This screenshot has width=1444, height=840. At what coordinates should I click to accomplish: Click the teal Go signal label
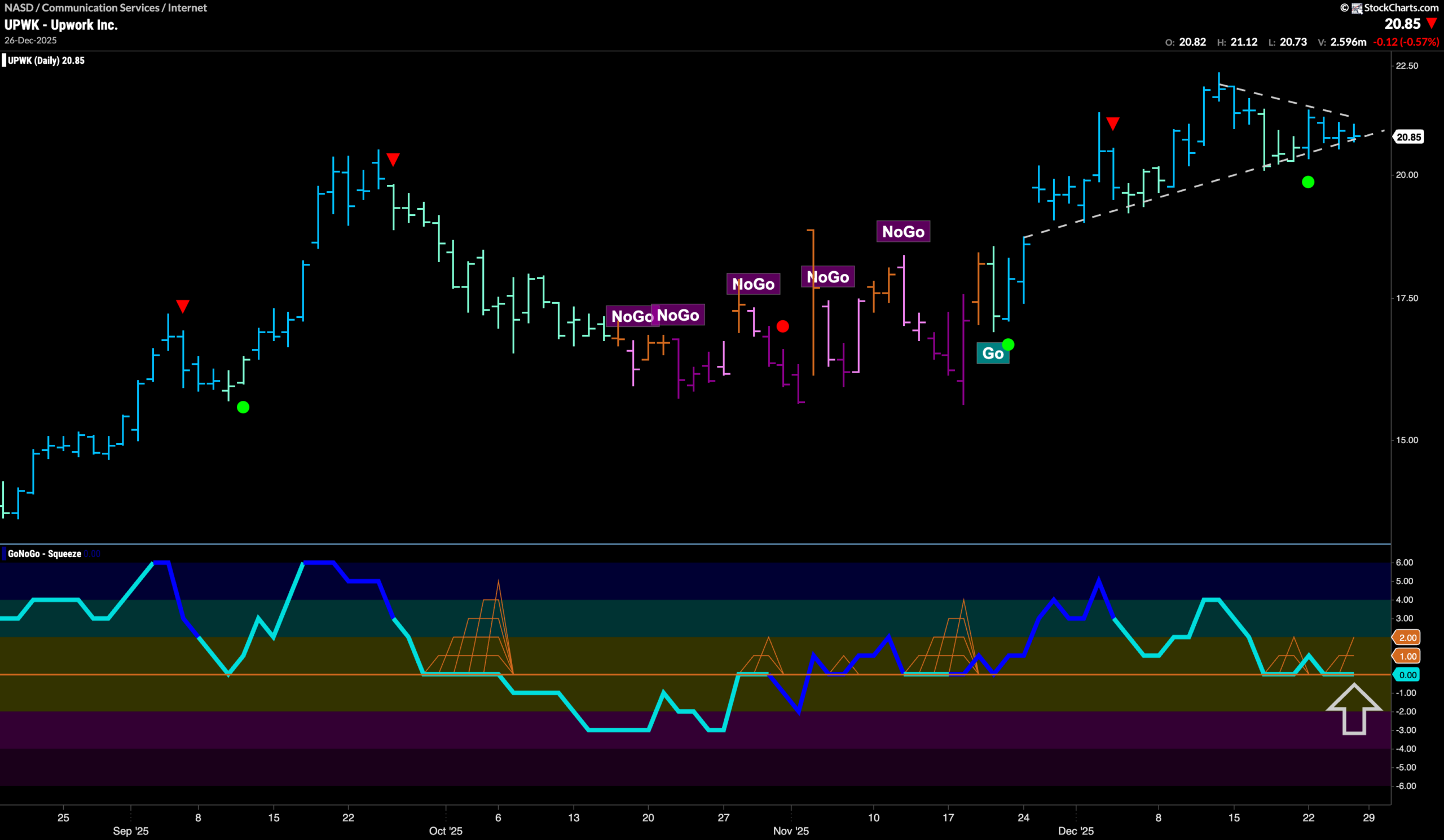coord(992,353)
